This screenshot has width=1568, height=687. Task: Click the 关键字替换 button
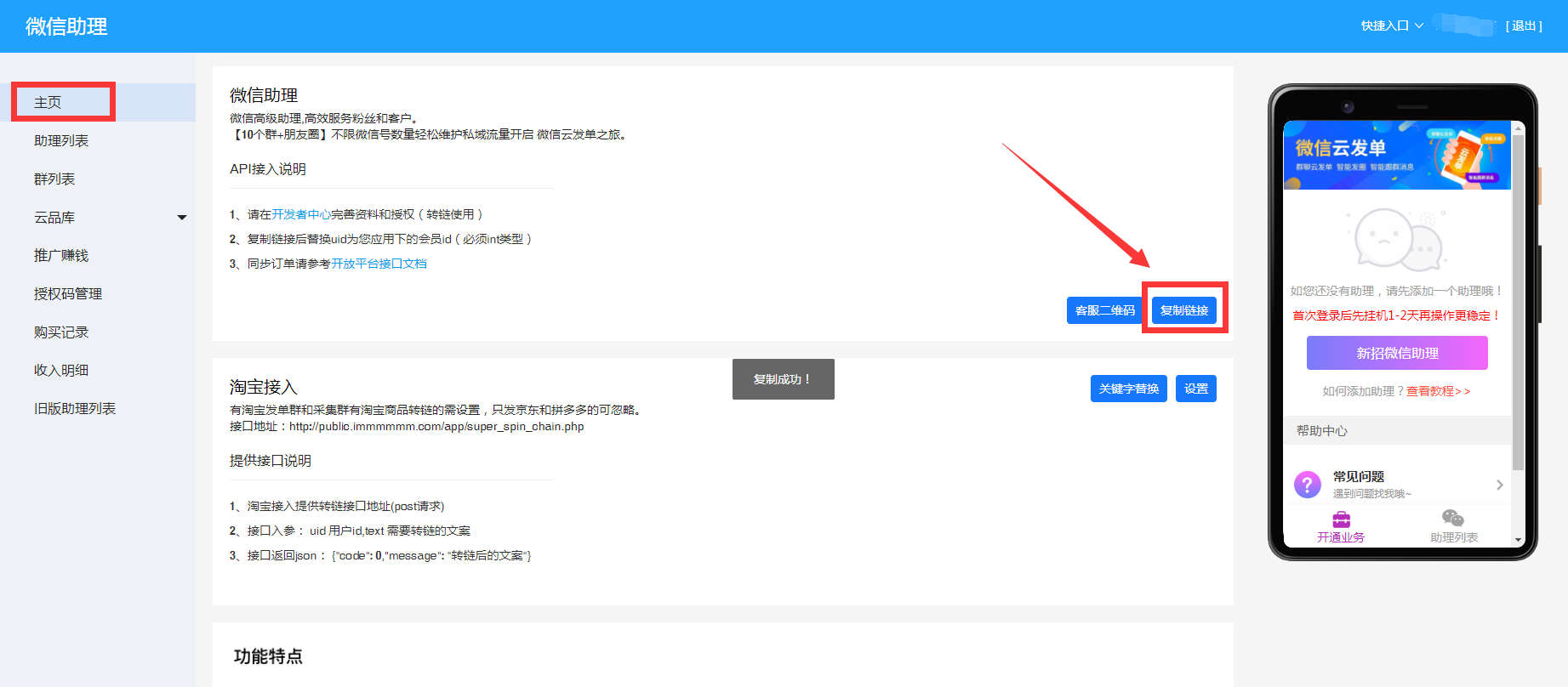click(1129, 389)
